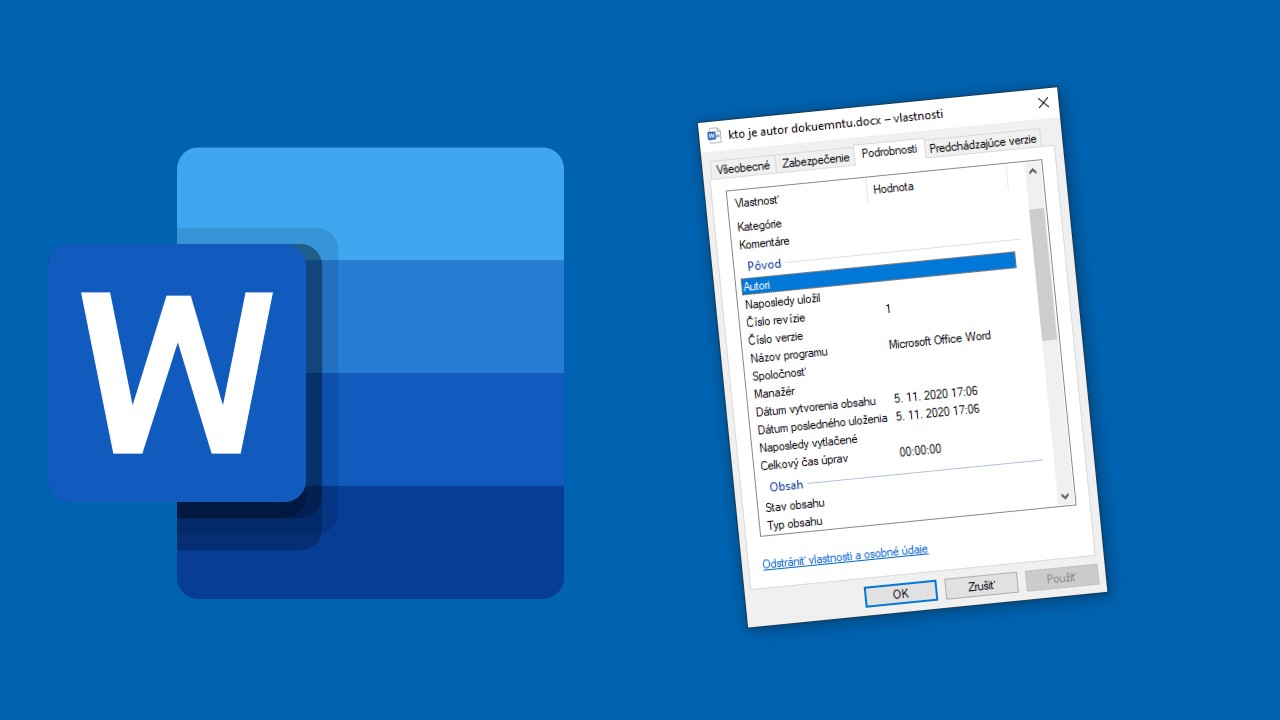Screen dimensions: 1280x720
Task: Select the Manažér property
Action: 775,393
